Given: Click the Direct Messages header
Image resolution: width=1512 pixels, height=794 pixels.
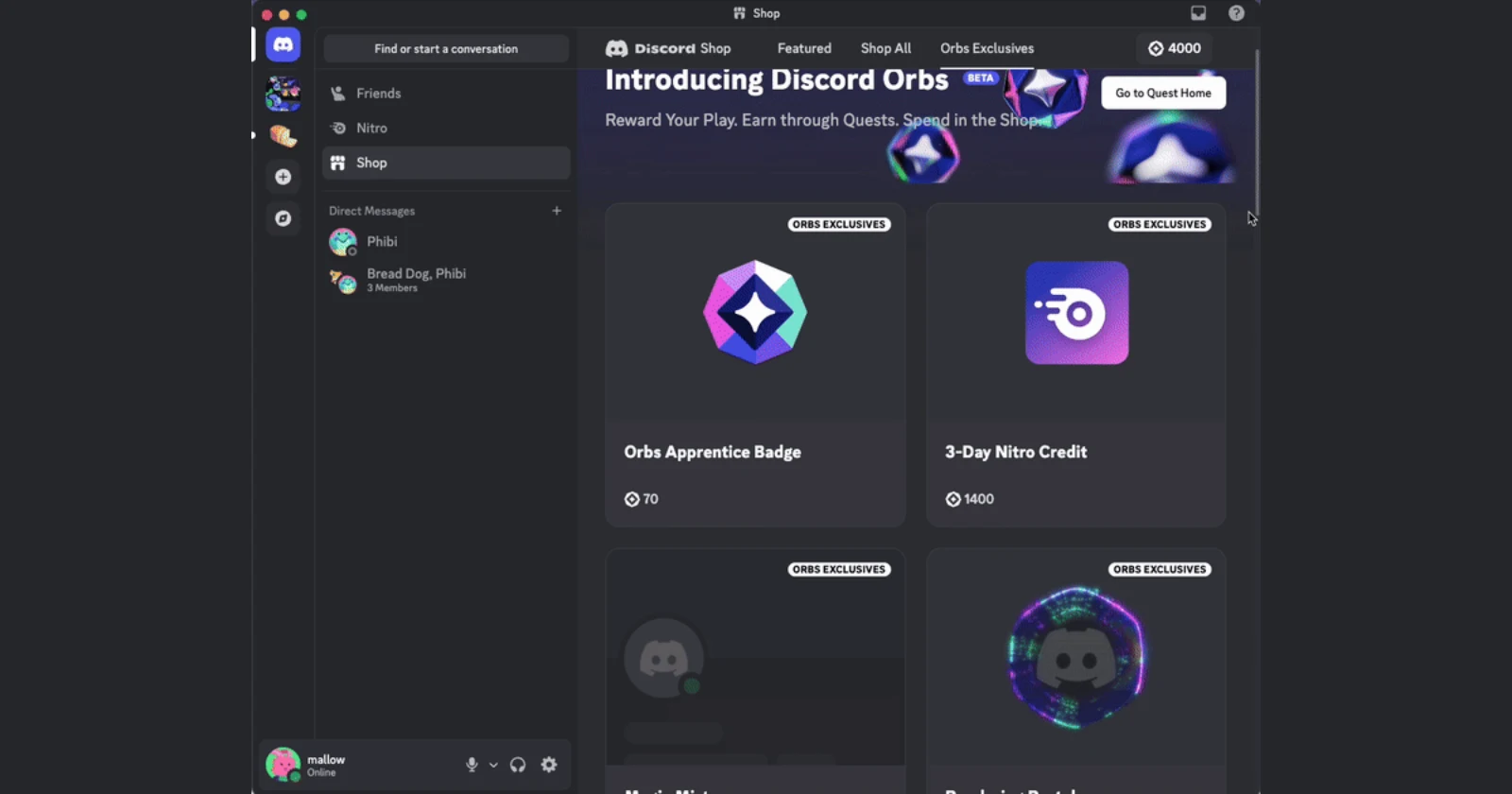Looking at the screenshot, I should (371, 211).
